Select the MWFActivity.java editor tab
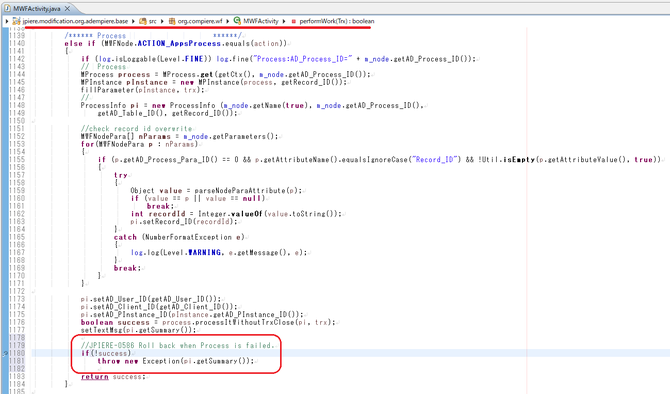 tap(36, 8)
